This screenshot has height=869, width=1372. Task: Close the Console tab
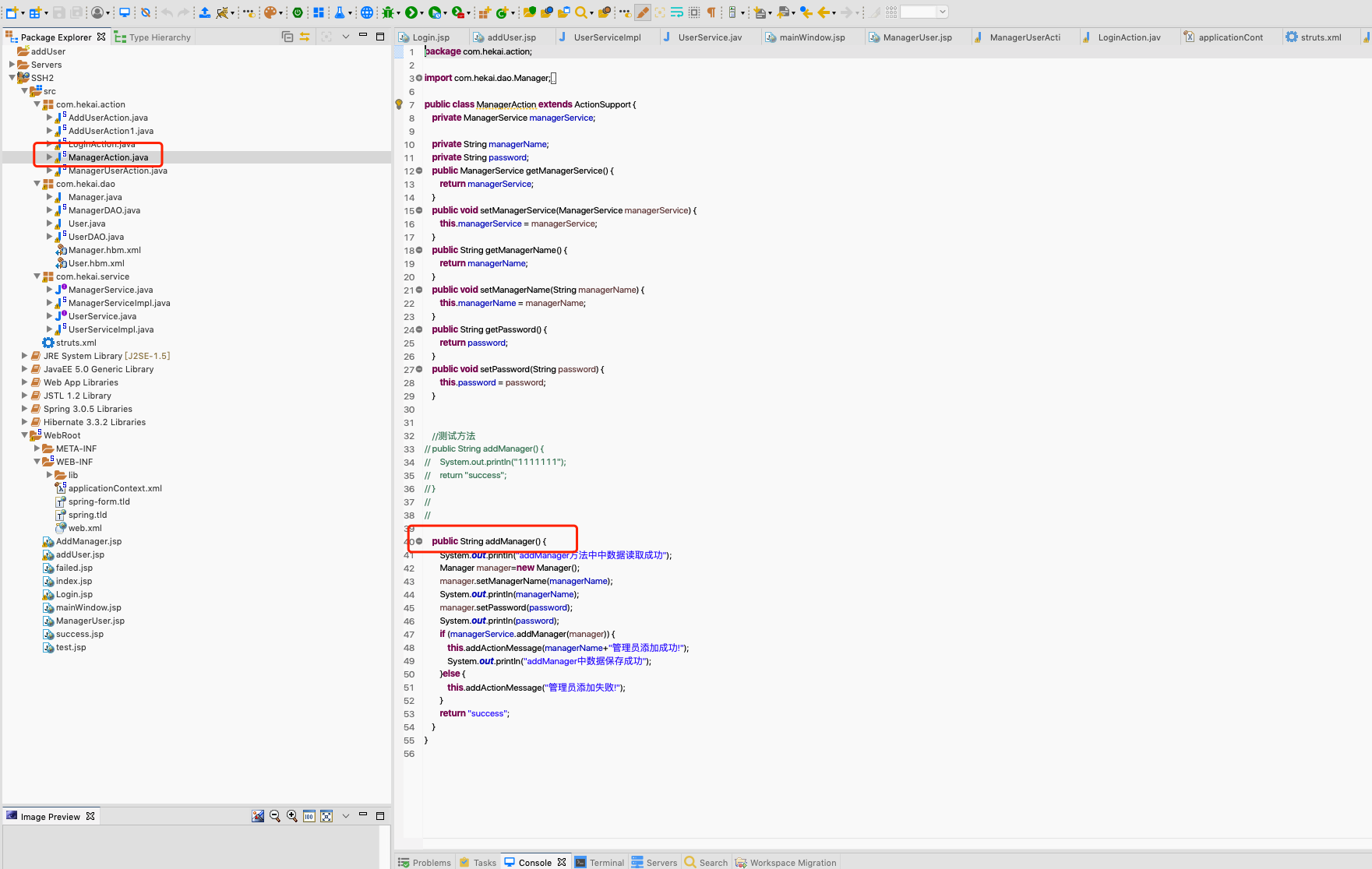pyautogui.click(x=562, y=862)
